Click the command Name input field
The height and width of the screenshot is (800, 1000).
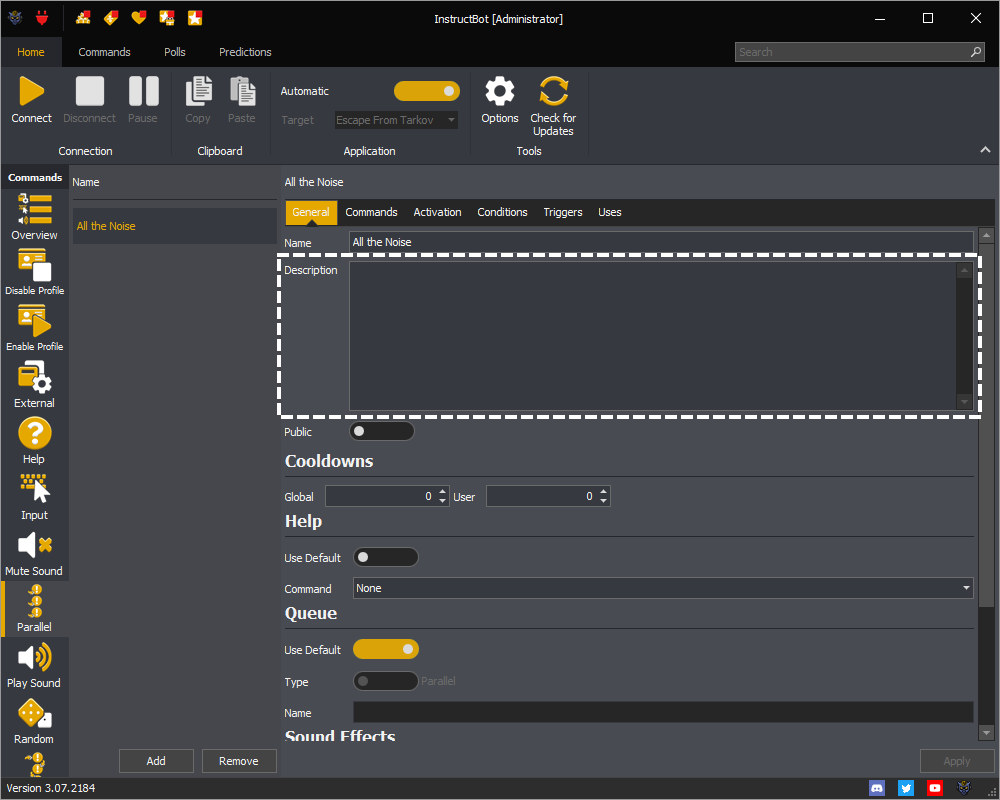(x=661, y=242)
